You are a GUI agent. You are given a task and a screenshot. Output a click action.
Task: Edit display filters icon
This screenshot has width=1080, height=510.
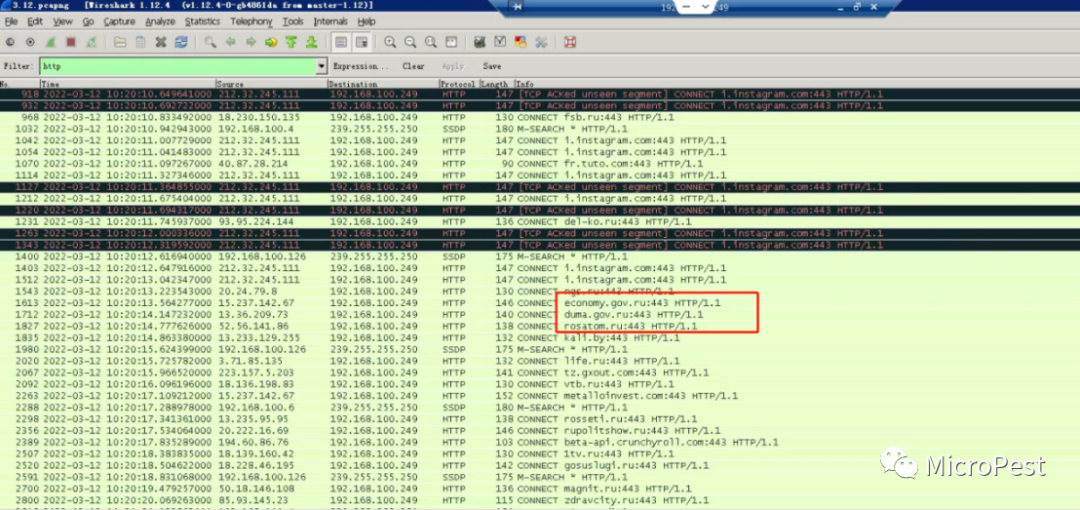(x=501, y=43)
